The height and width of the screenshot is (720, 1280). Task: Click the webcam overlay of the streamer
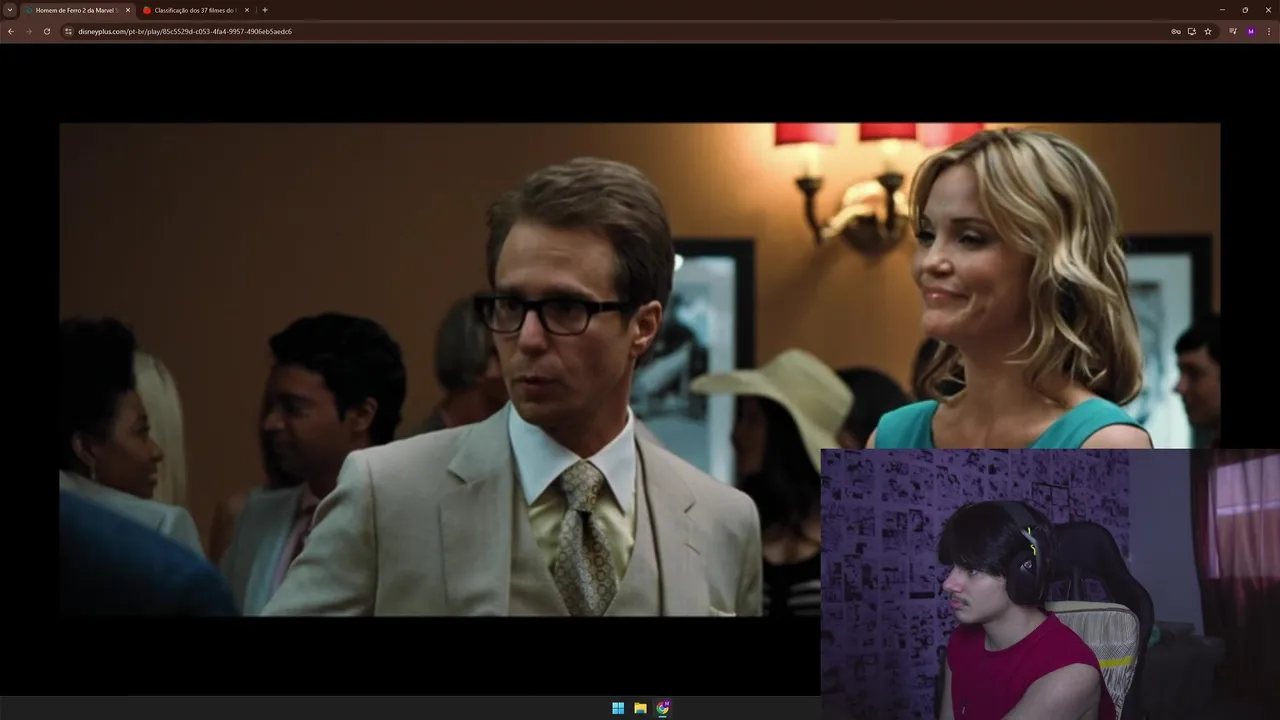tap(1050, 584)
